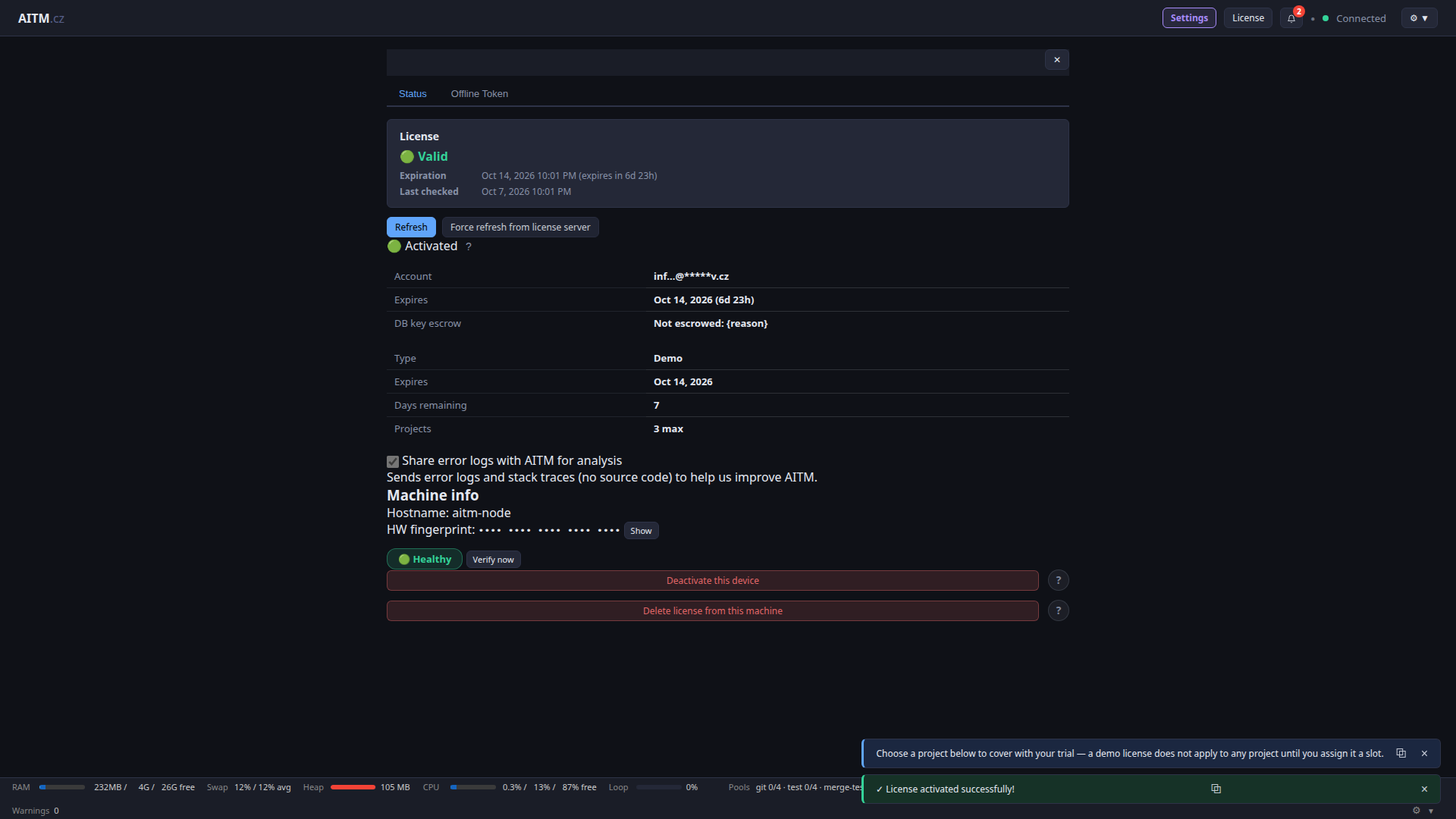Viewport: 1456px width, 819px height.
Task: Open the notifications bell icon
Action: coord(1291,18)
